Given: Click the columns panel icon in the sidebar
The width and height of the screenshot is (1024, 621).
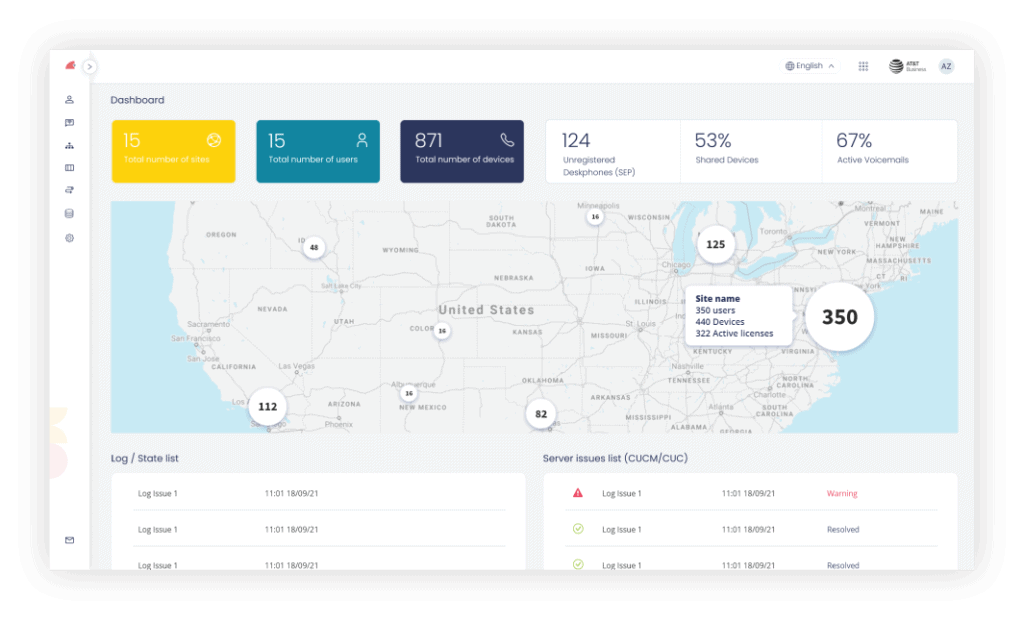Looking at the screenshot, I should click(69, 166).
